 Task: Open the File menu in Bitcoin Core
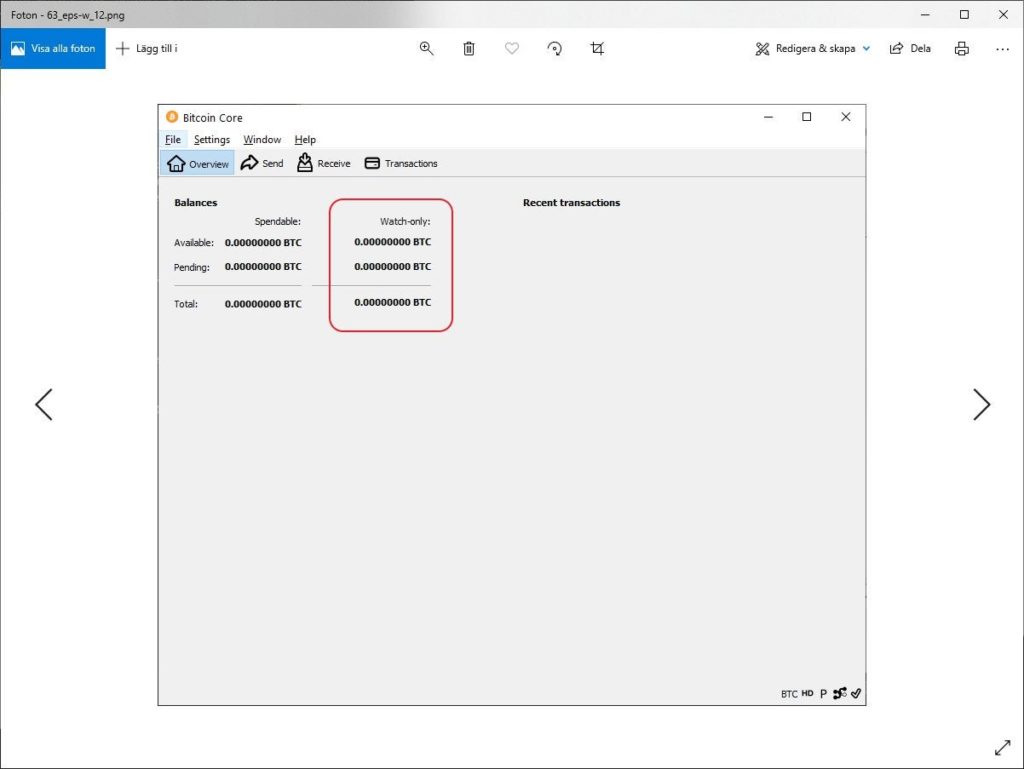[x=172, y=140]
